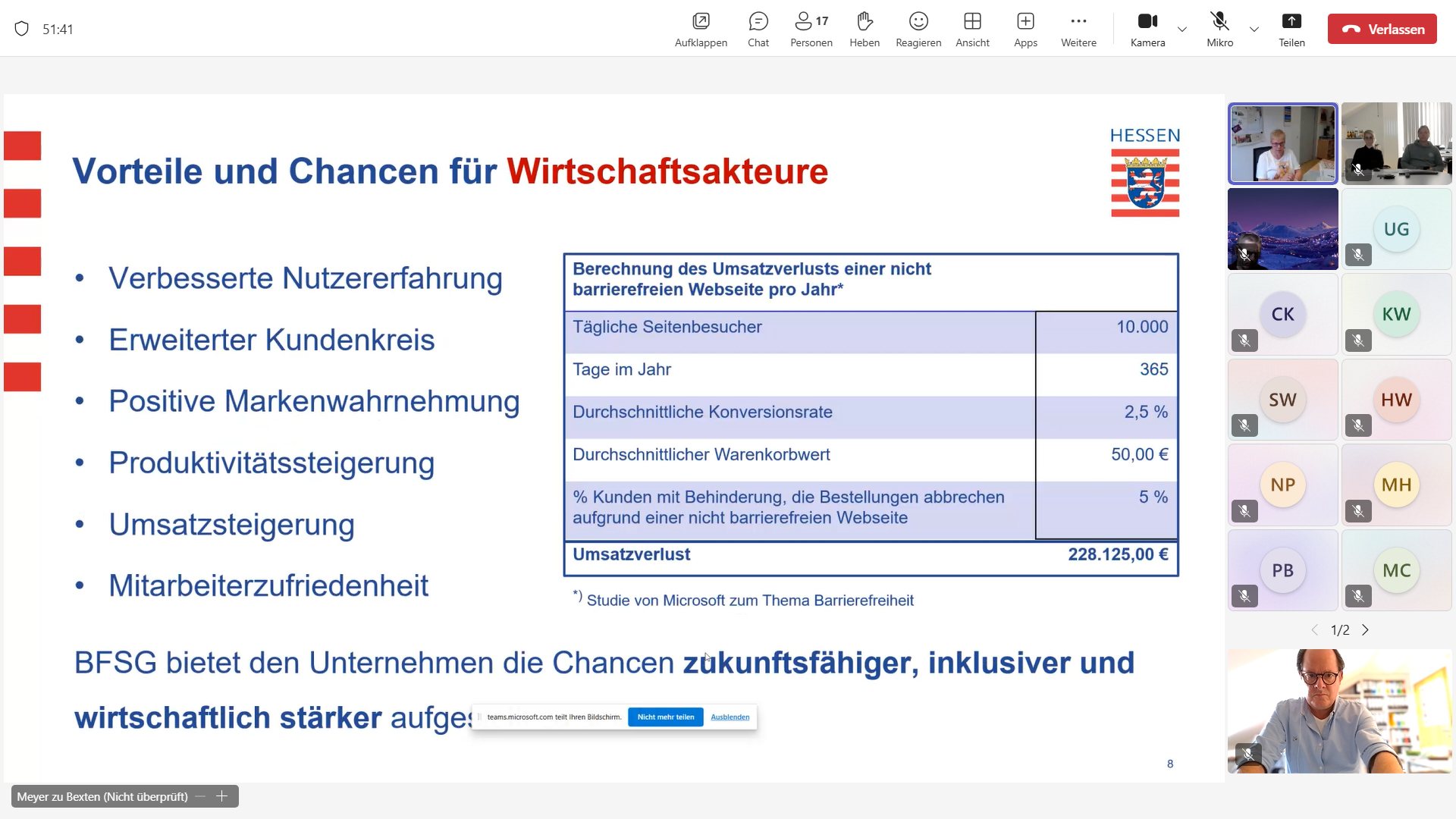The image size is (1456, 819).
Task: Go to next participants page
Action: (x=1366, y=630)
